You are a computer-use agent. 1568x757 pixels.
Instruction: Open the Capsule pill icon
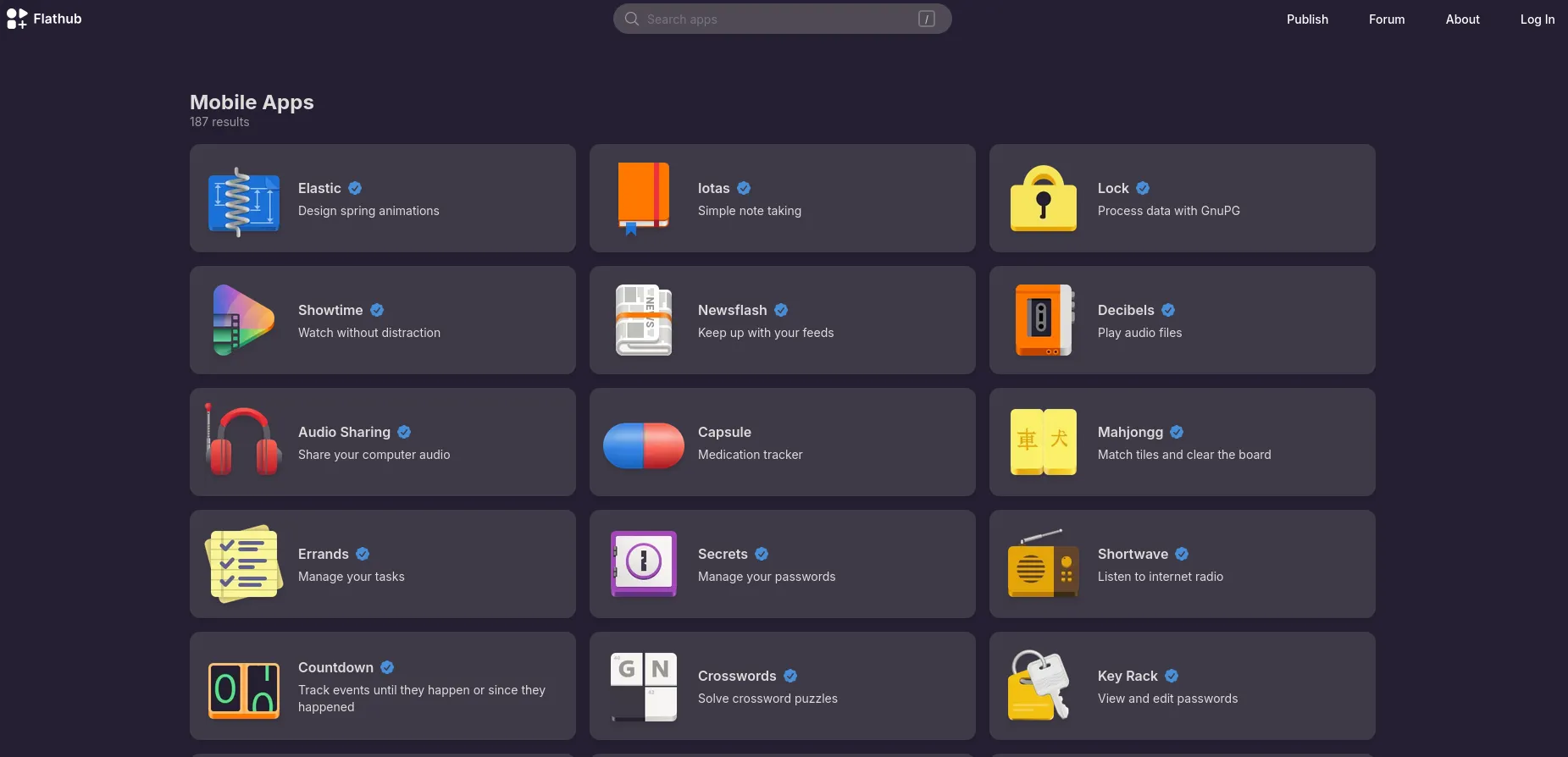(644, 445)
